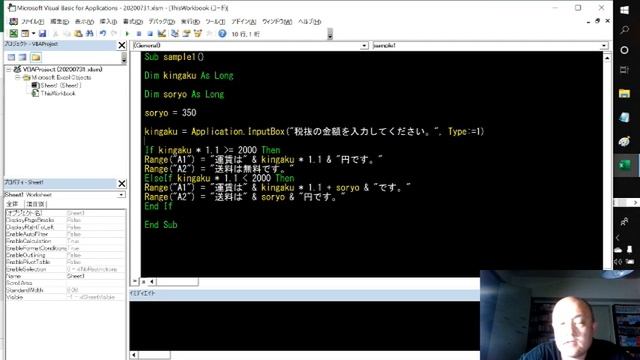Click the Redo toolbar icon
The image size is (640, 360).
[114, 33]
